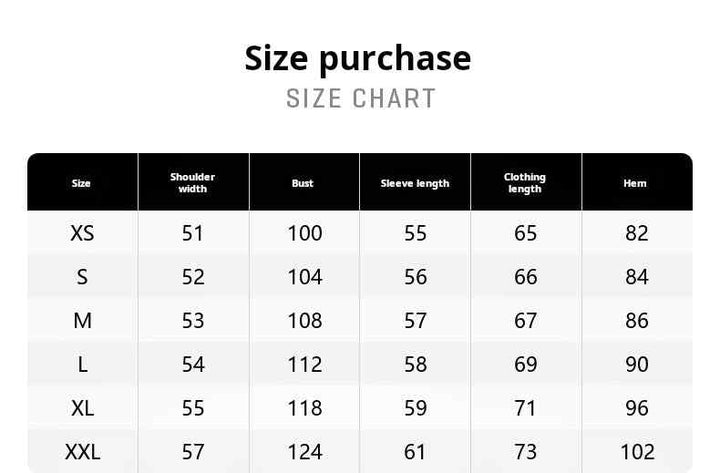Click the XS size row label
The image size is (720, 473).
(82, 233)
